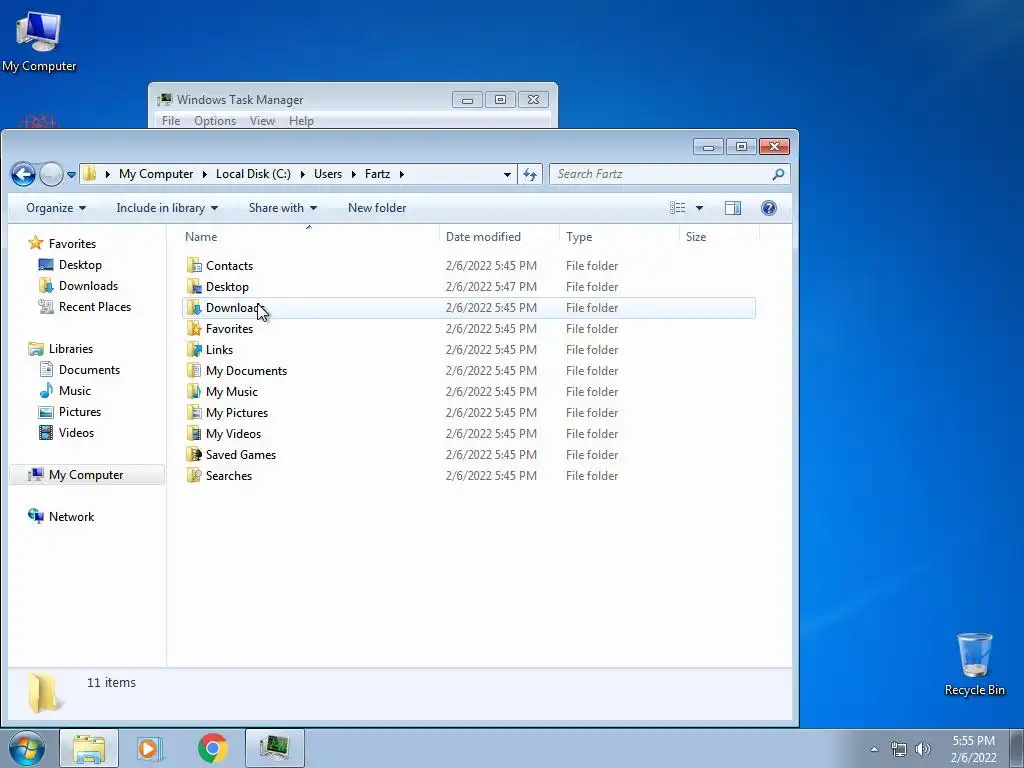Select the Contacts folder icon
The image size is (1024, 768).
194,265
